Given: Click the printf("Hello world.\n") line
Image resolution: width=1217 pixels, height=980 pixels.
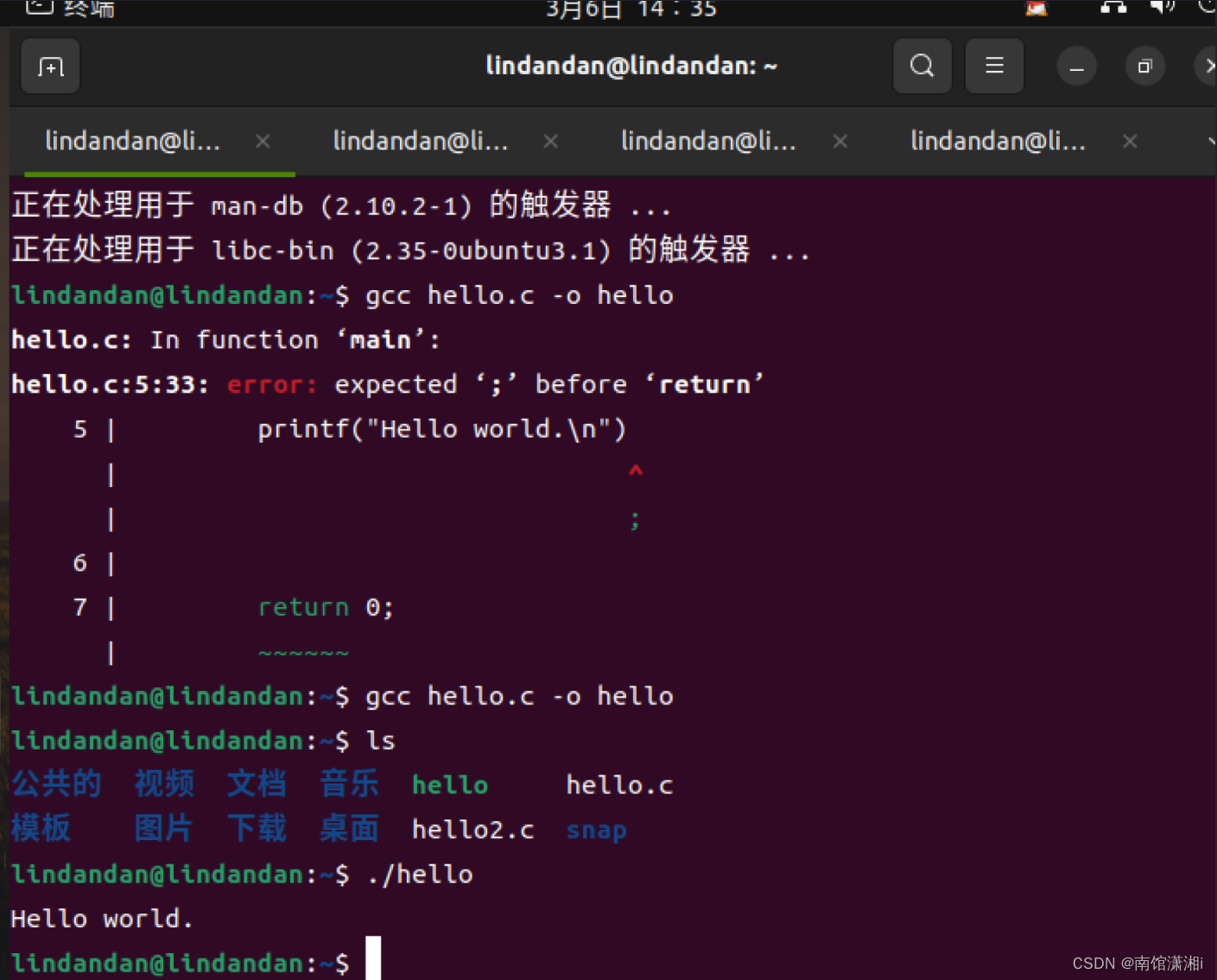Looking at the screenshot, I should point(441,429).
